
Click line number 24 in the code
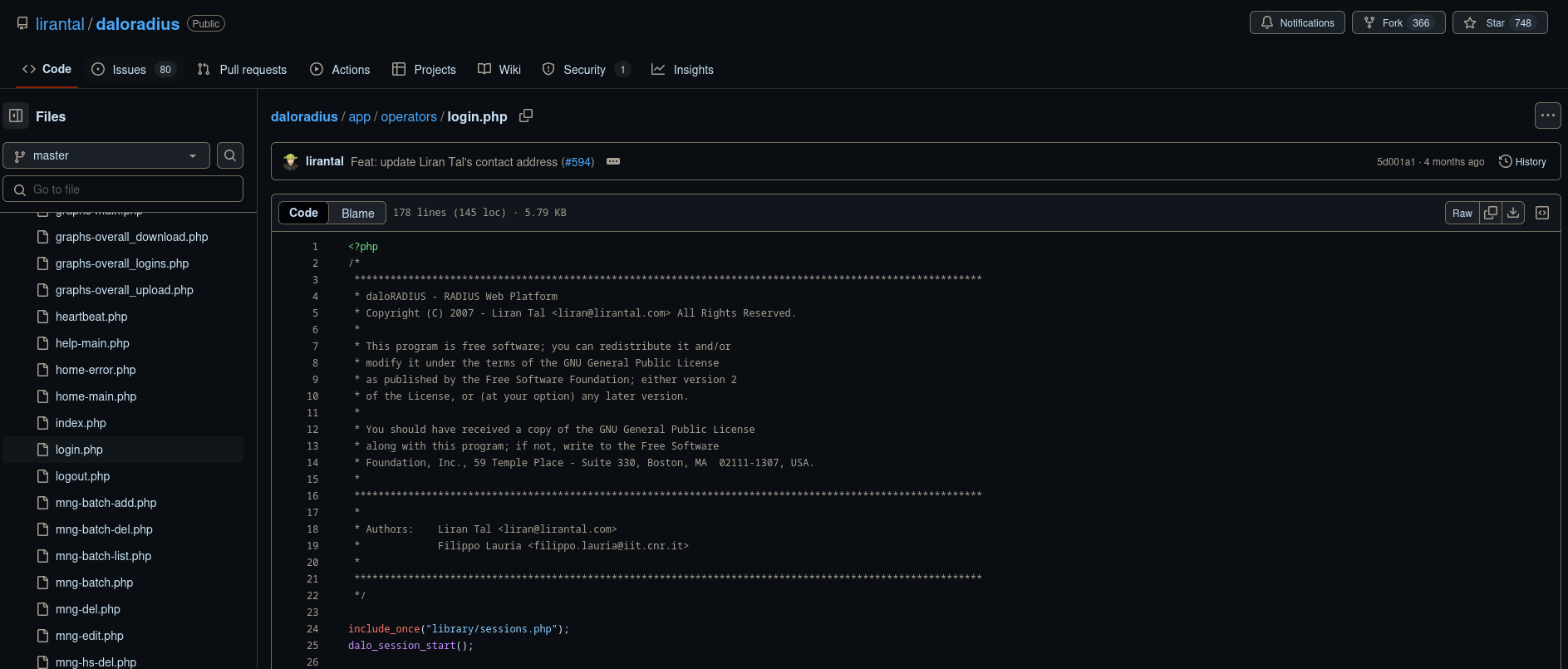[x=312, y=629]
